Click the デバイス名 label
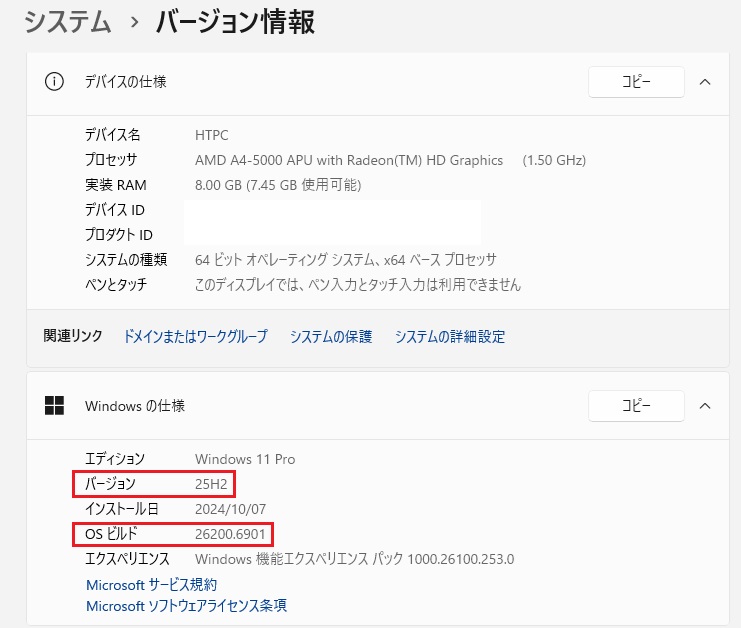Screen dimensions: 741x628 click(112, 135)
